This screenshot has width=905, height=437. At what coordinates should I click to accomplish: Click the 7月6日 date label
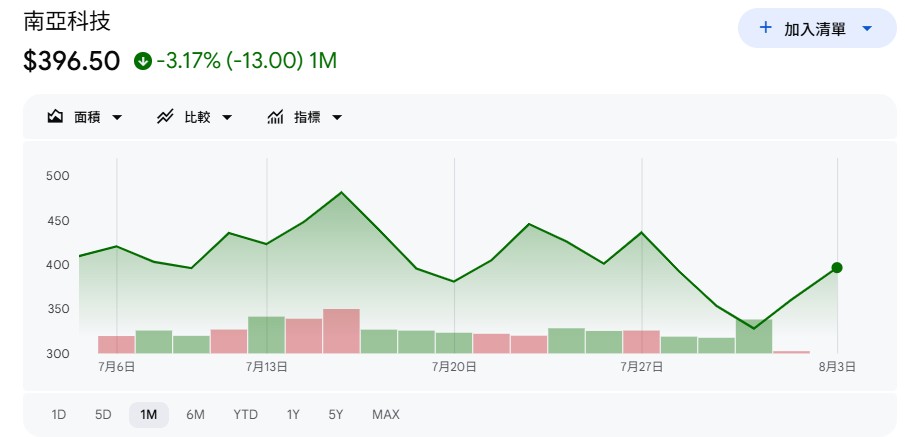(x=117, y=367)
